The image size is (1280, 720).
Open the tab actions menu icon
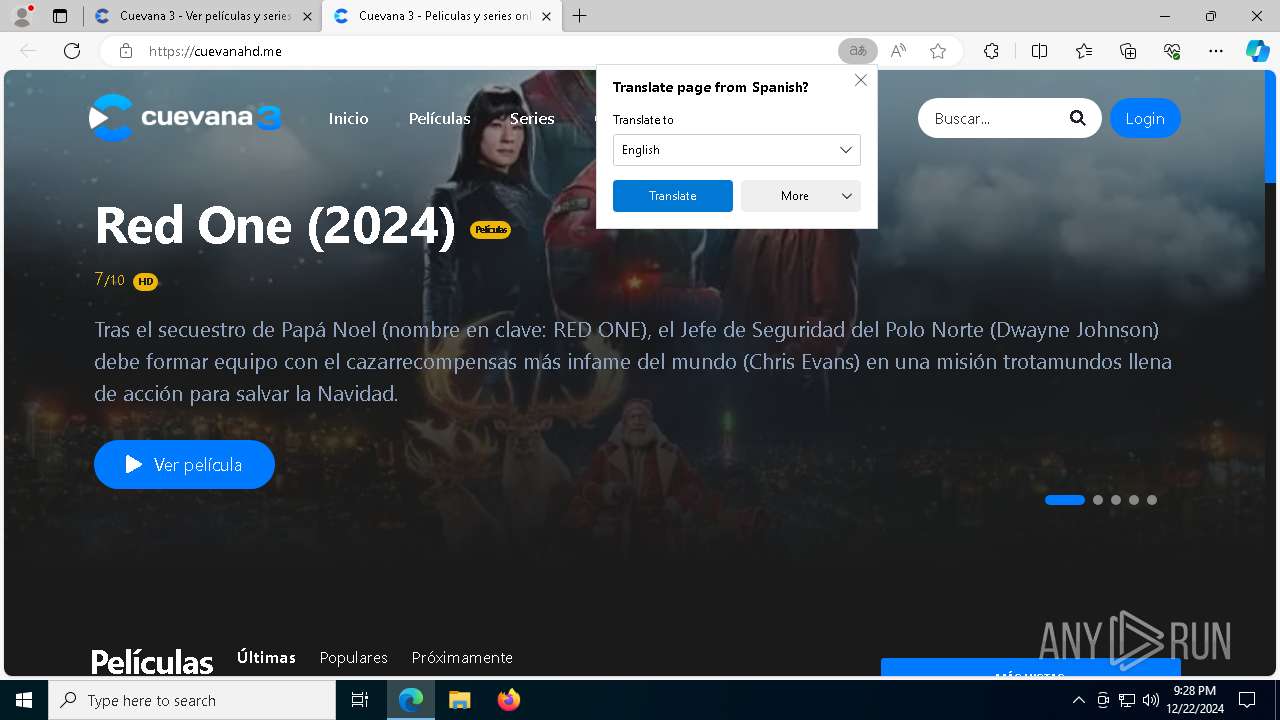coord(60,16)
